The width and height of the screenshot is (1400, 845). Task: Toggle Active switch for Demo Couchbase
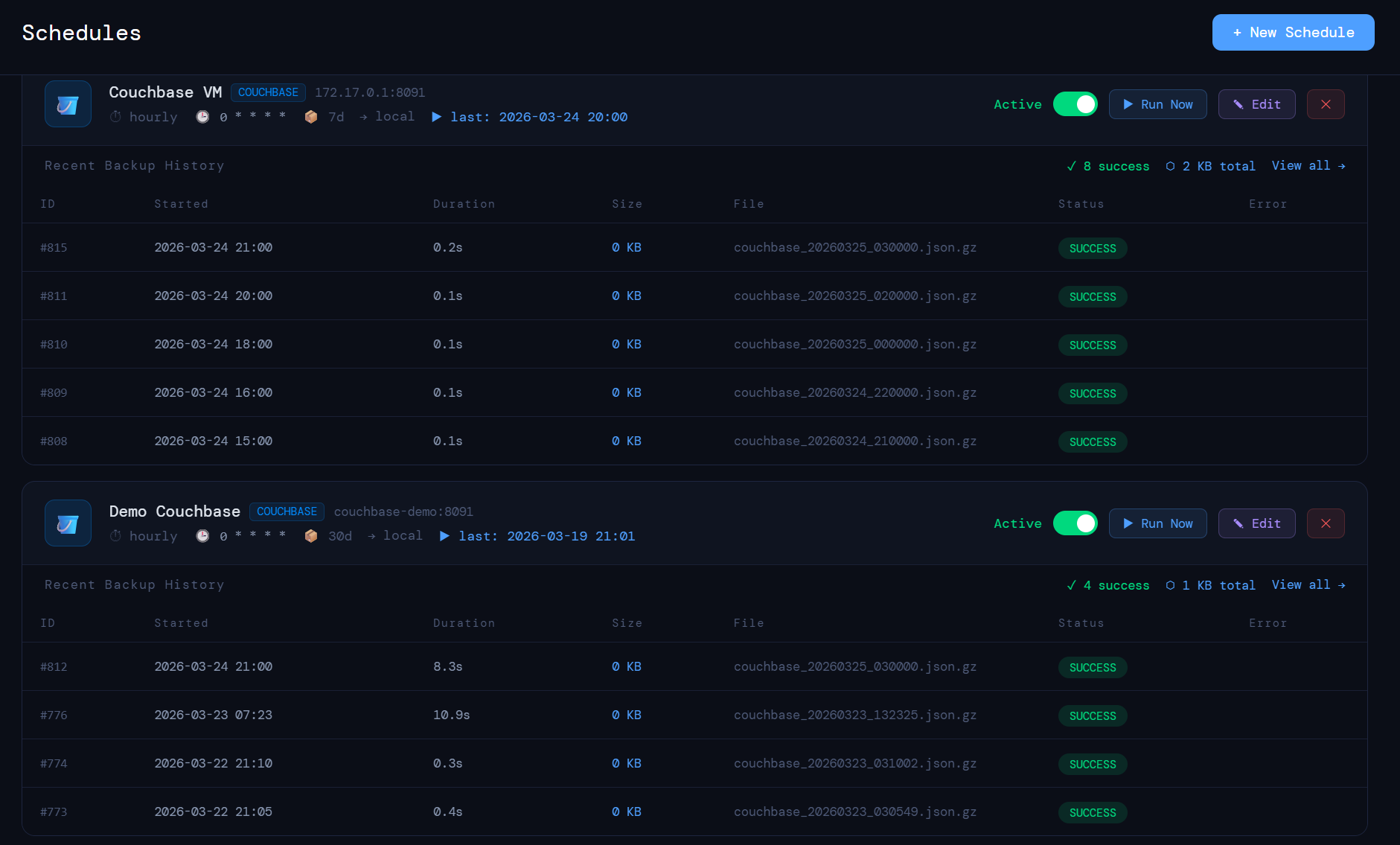1075,523
